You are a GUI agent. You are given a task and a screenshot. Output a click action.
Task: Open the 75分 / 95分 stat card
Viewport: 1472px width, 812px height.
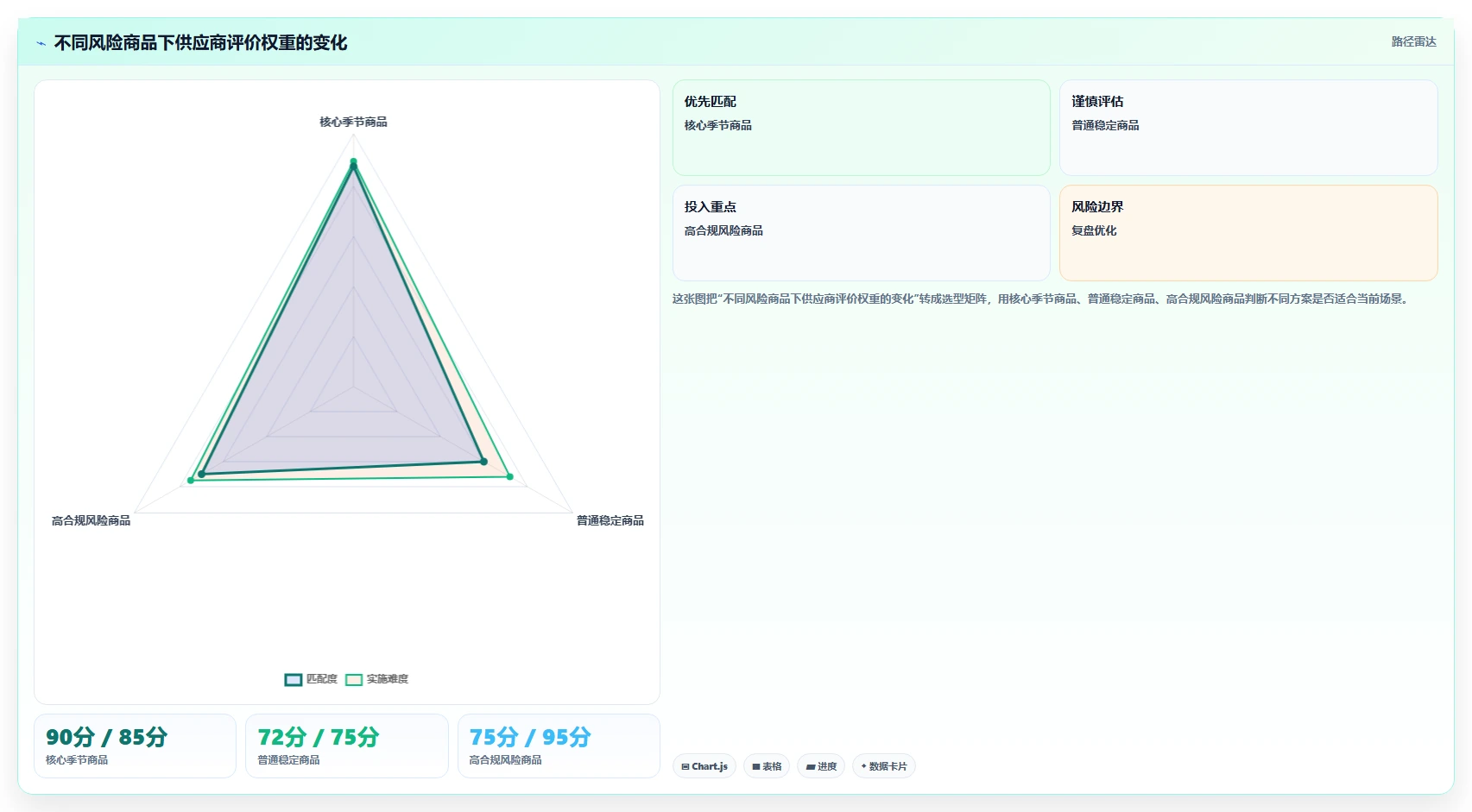[559, 746]
